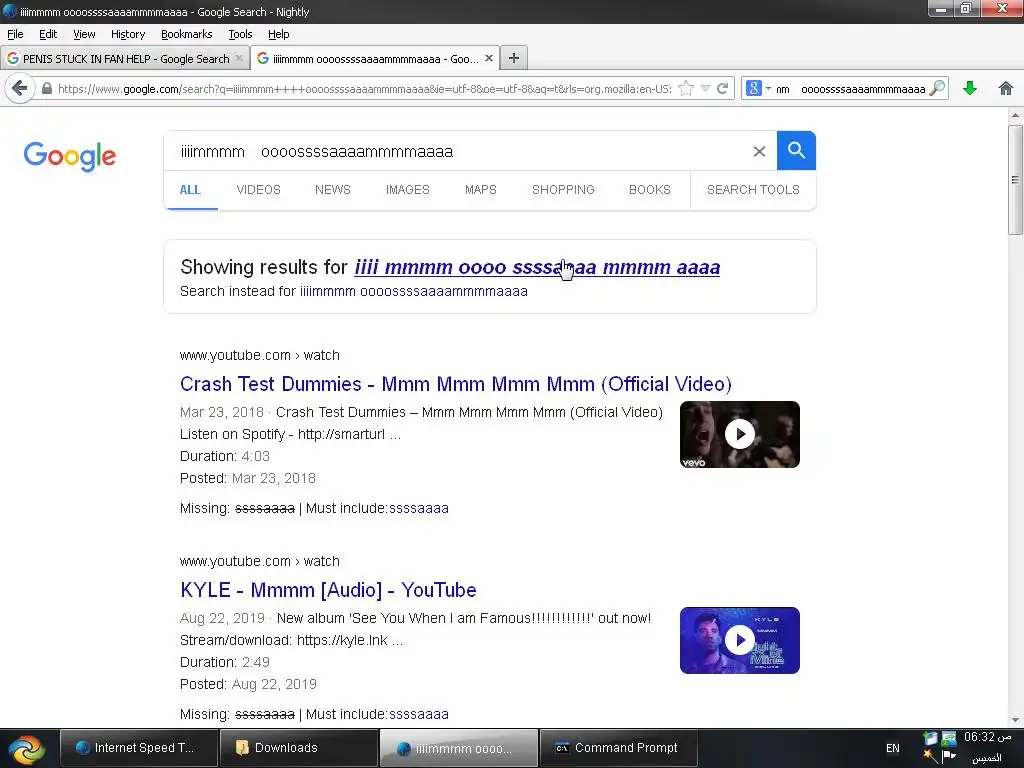The height and width of the screenshot is (768, 1024).
Task: Open the Windows Start button
Action: (x=26, y=748)
